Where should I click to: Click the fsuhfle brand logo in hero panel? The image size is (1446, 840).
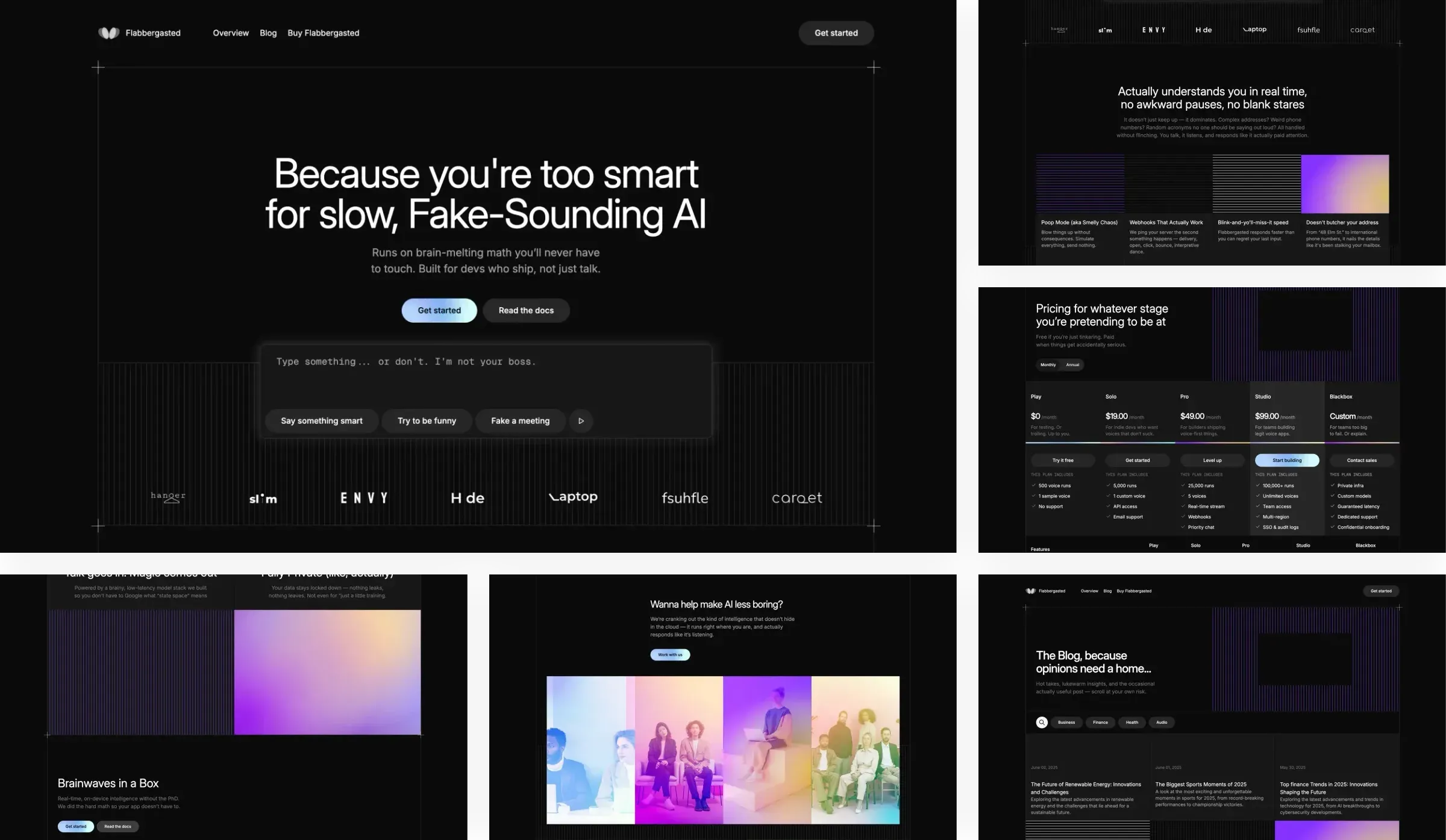[684, 498]
